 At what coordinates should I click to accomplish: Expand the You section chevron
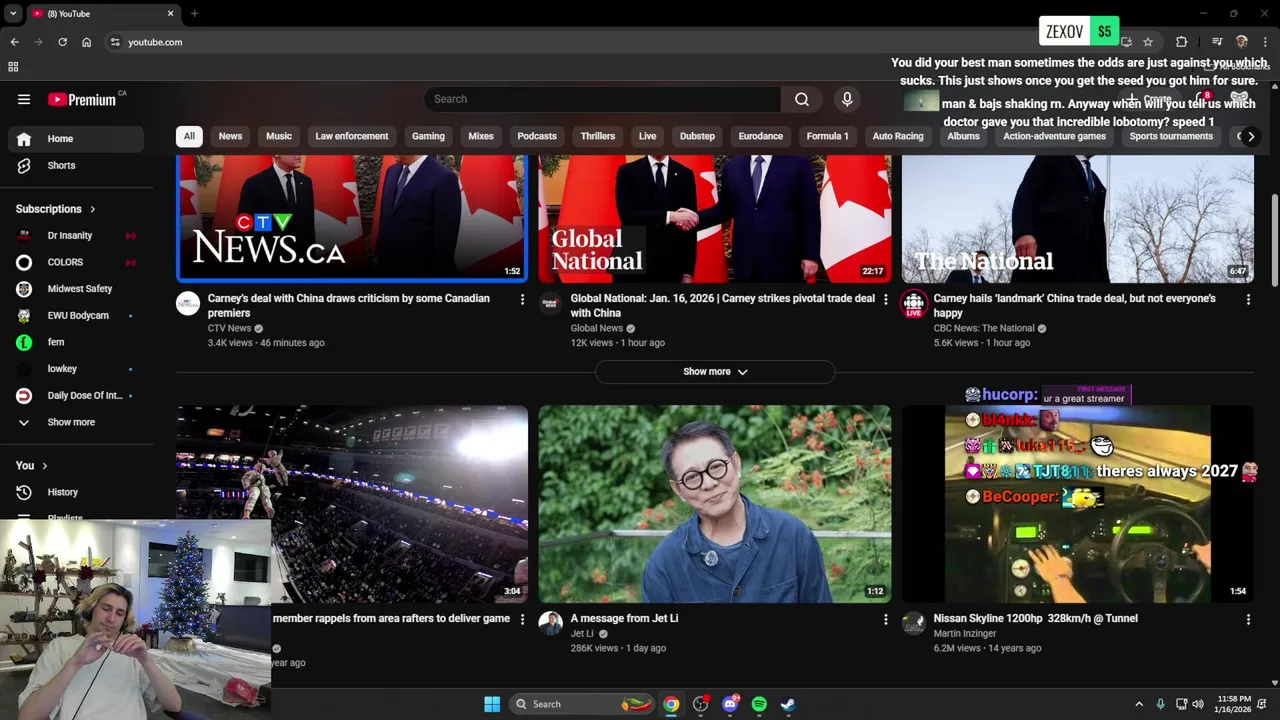tap(44, 465)
